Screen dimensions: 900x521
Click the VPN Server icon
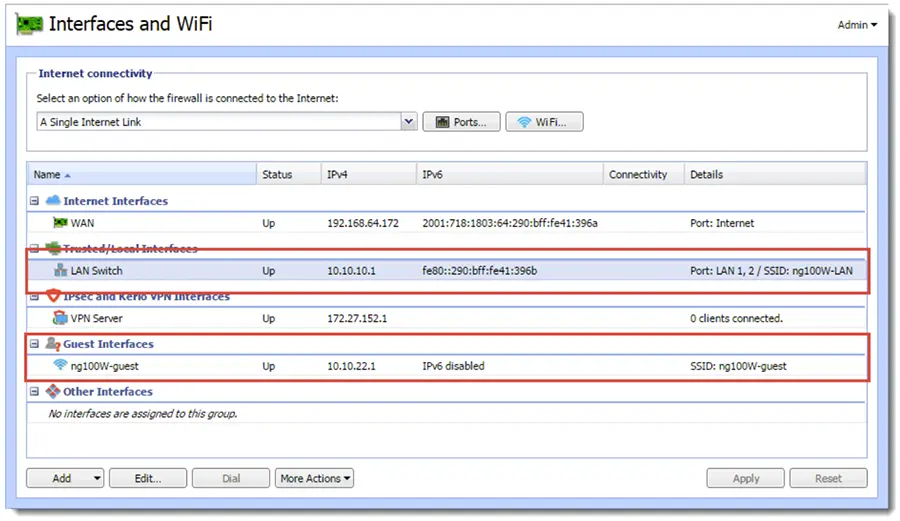coord(60,317)
